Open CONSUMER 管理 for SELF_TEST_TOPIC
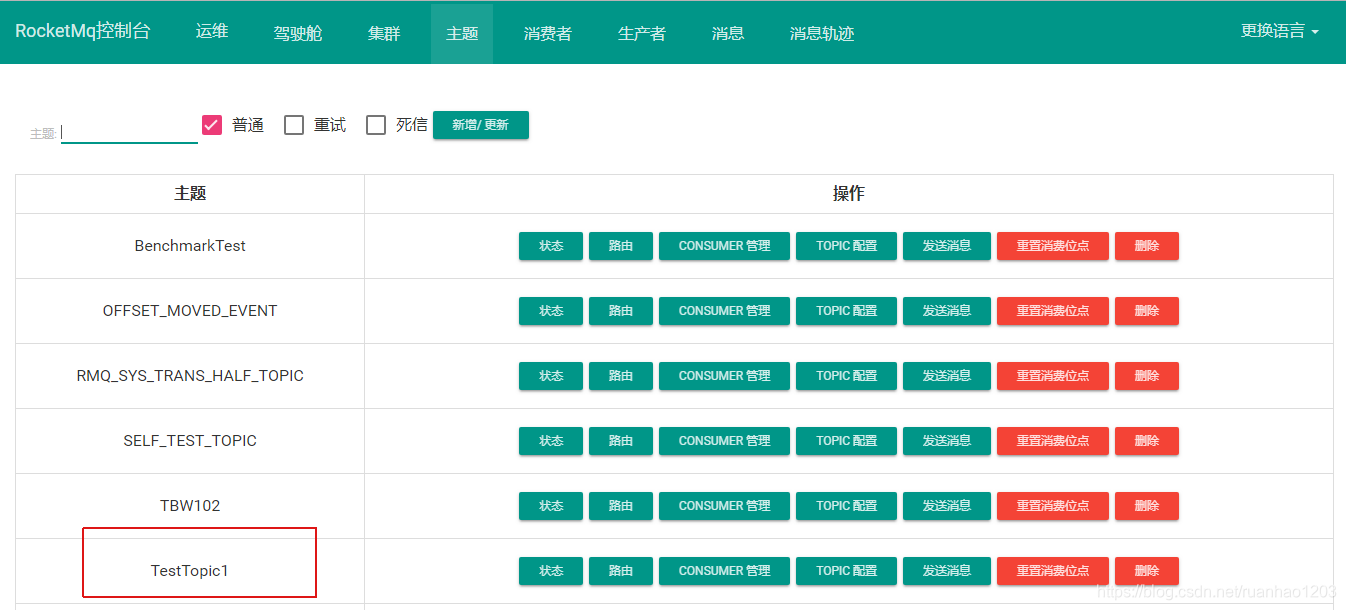 point(725,441)
